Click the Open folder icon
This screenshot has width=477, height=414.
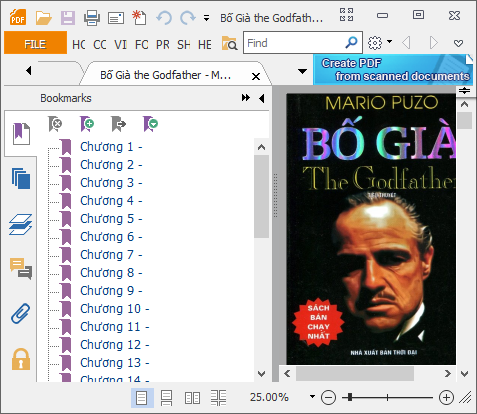pyautogui.click(x=44, y=18)
